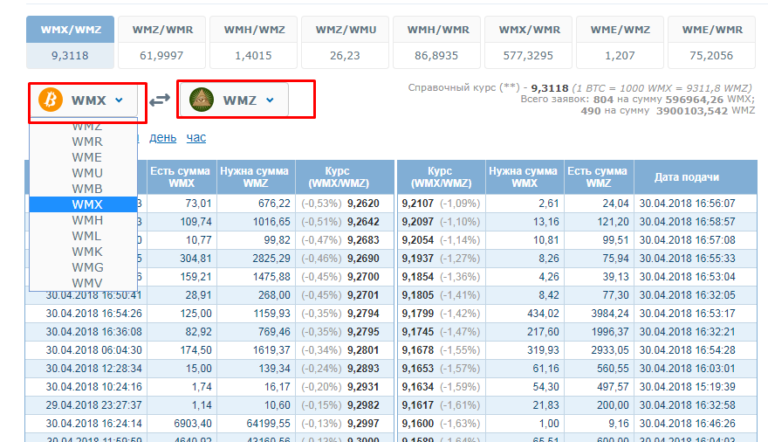Swap currencies with the double-arrow icon
This screenshot has width=768, height=442.
click(x=160, y=101)
